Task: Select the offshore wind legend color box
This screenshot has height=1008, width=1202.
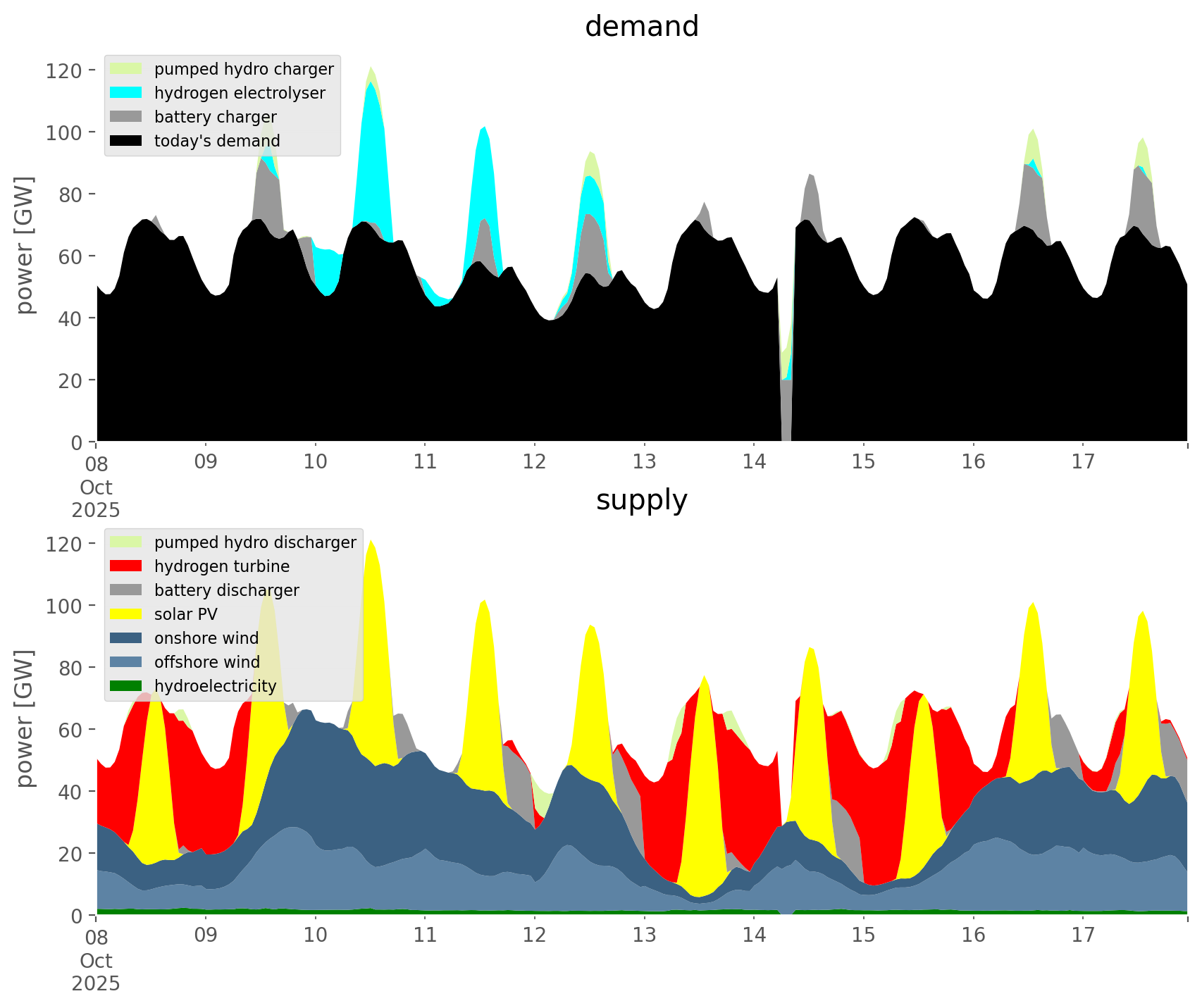Action: point(126,662)
